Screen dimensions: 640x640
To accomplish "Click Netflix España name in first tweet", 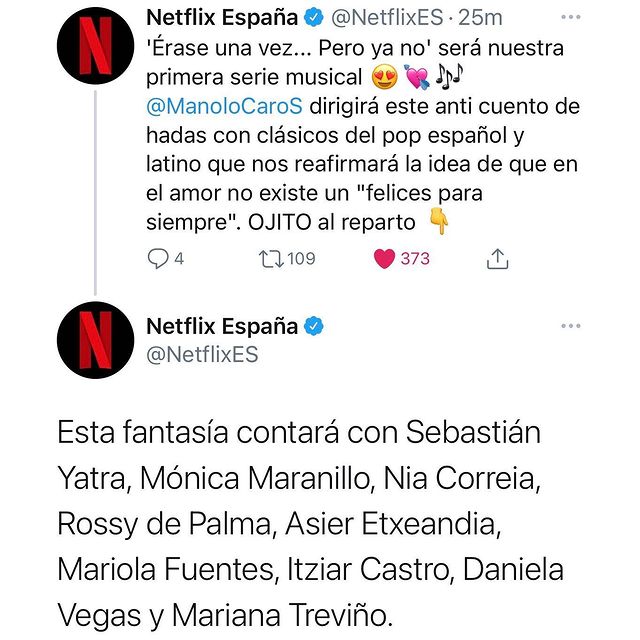I will click(x=224, y=18).
